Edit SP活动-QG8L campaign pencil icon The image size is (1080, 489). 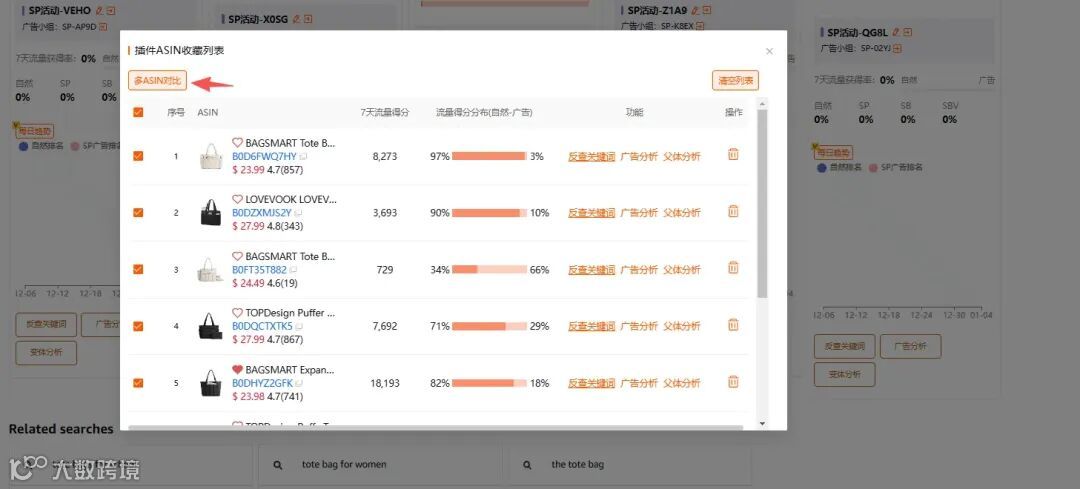coord(896,32)
